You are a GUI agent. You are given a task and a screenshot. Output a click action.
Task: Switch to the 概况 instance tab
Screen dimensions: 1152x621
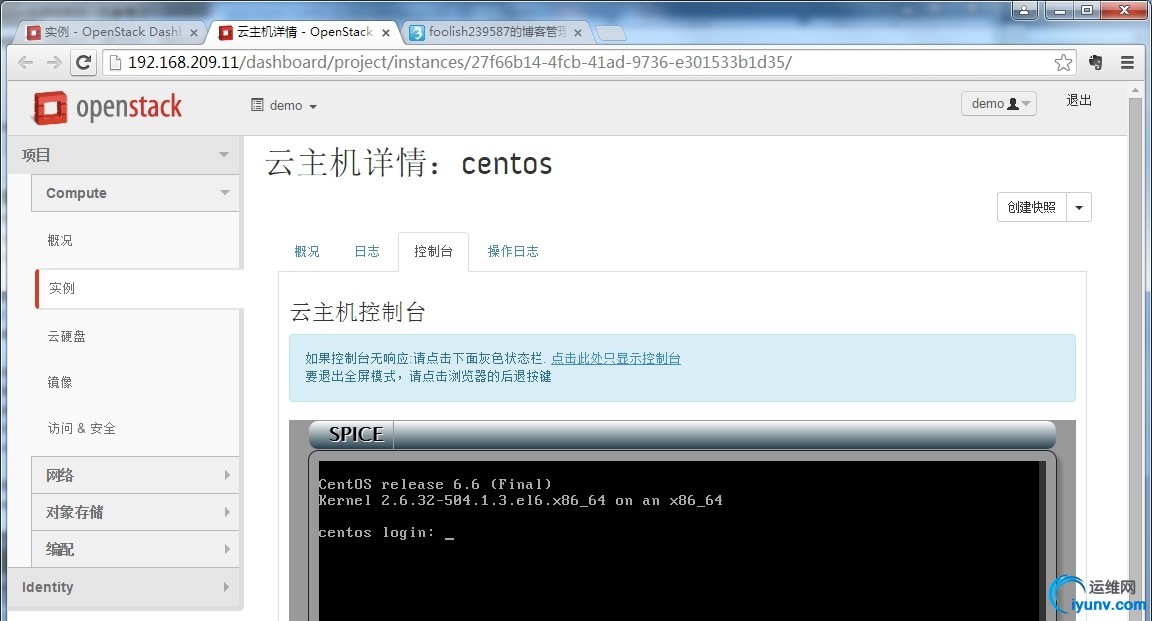[x=307, y=251]
